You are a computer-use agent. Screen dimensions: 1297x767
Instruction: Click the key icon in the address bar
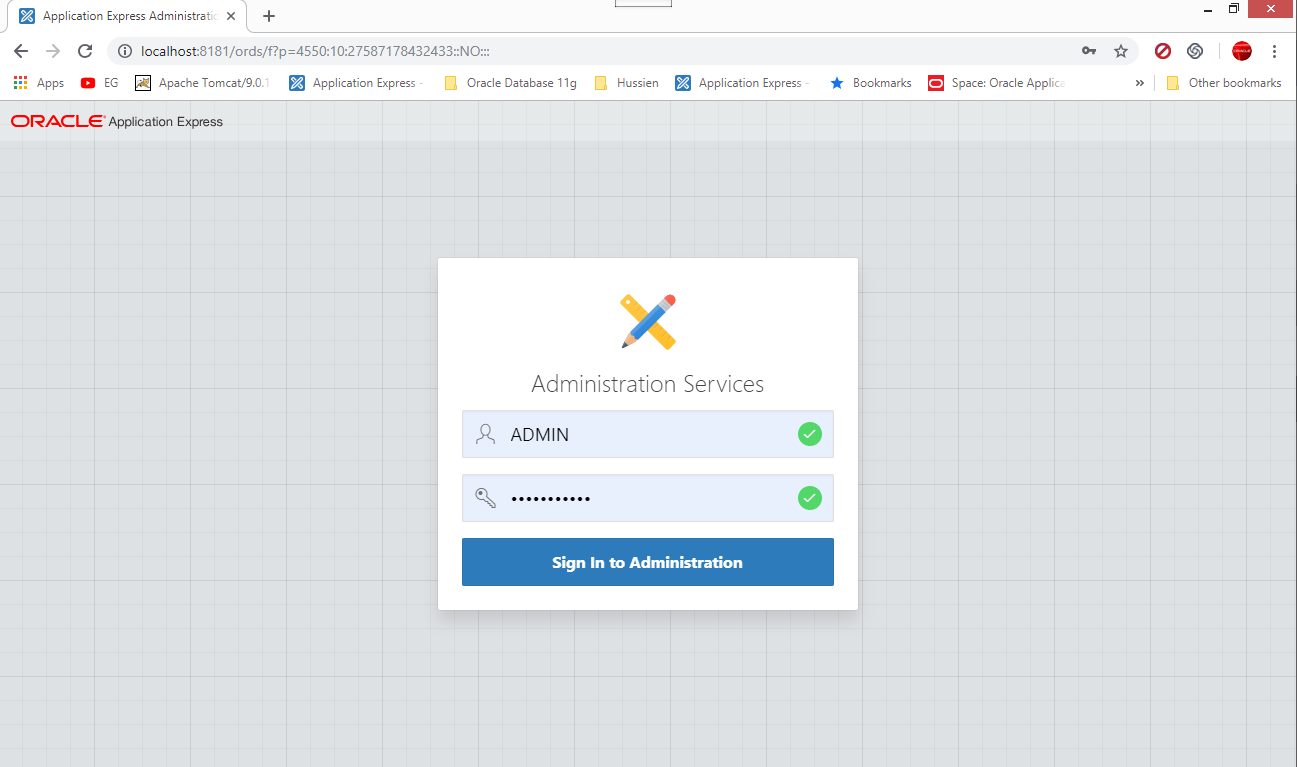1089,51
